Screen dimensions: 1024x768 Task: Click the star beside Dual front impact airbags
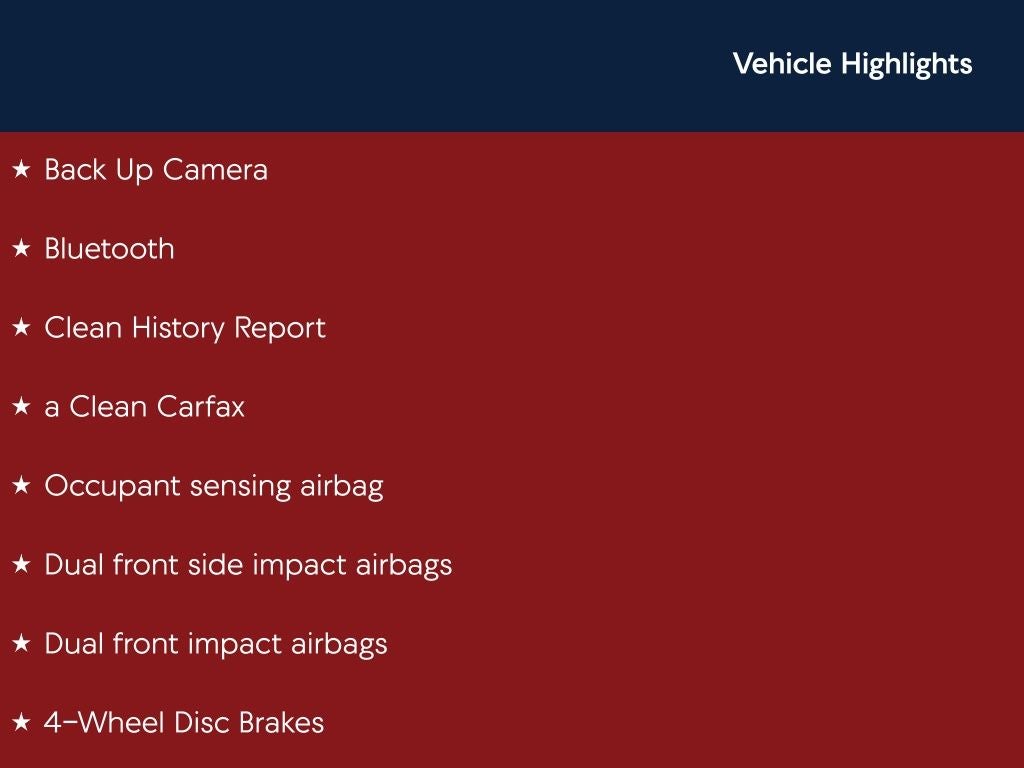tap(22, 644)
